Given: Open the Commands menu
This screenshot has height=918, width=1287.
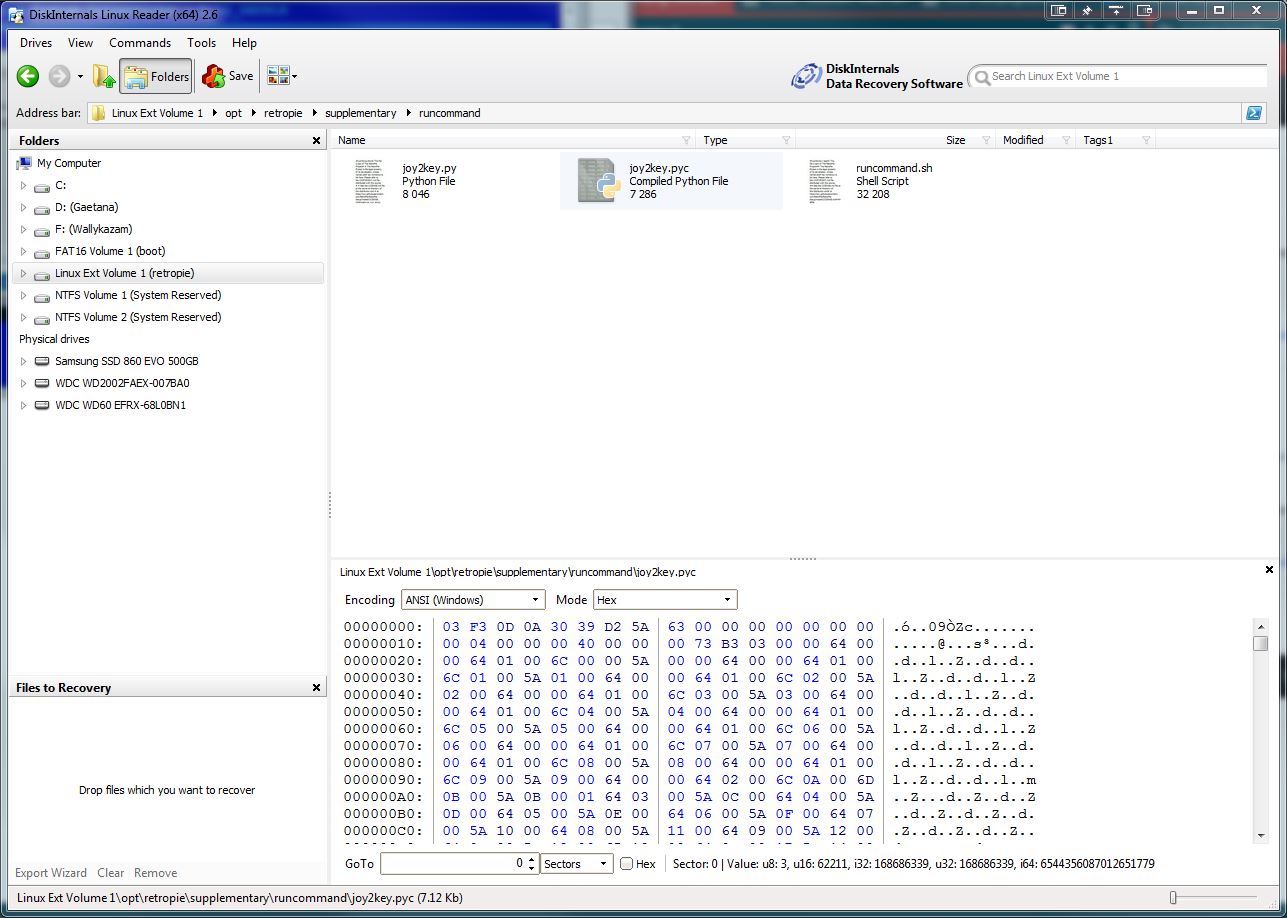Looking at the screenshot, I should 140,43.
